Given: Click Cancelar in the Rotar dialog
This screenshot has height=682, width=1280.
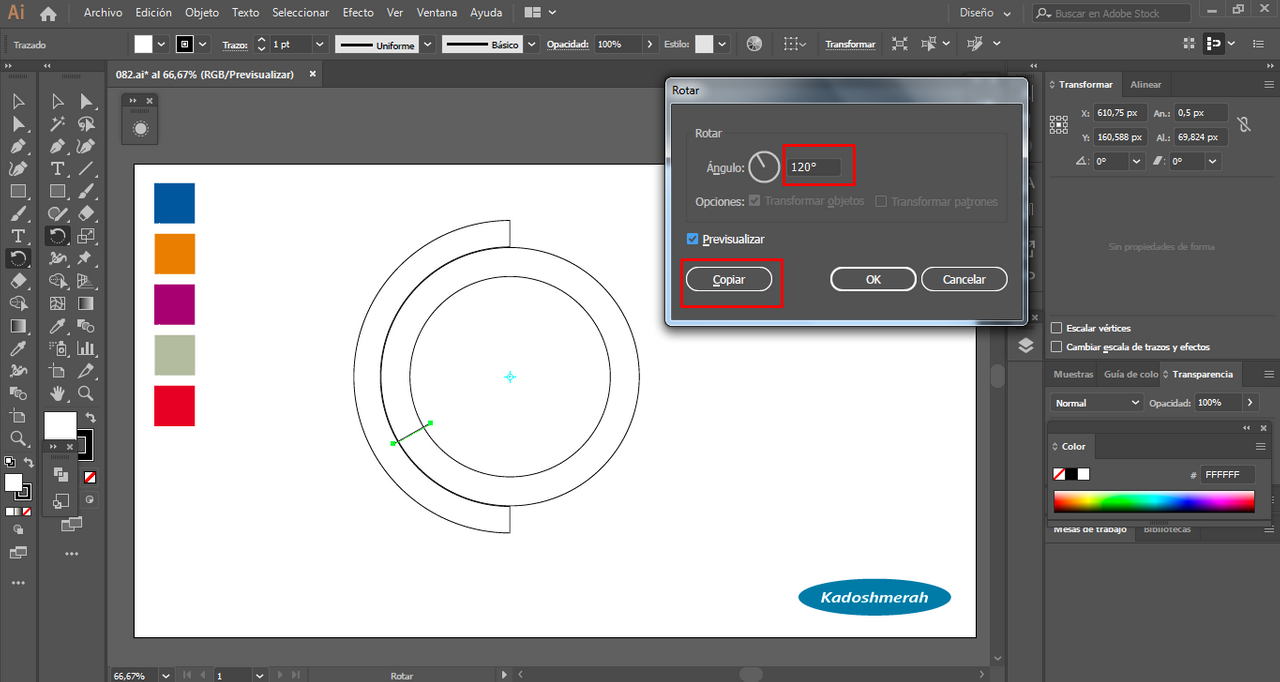Looking at the screenshot, I should tap(964, 279).
